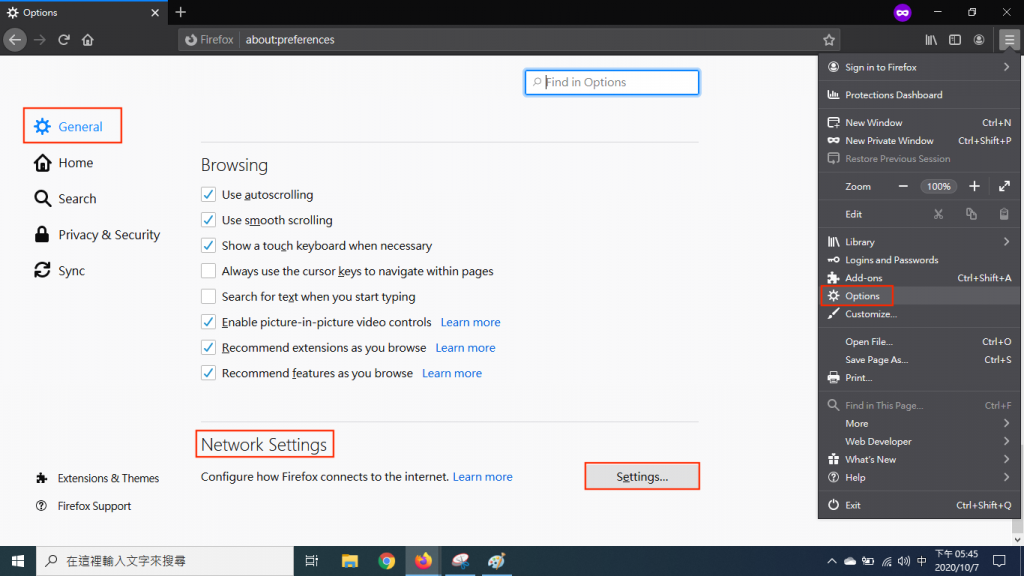1024x576 pixels.
Task: Open the Firefox account toolbar icon
Action: pyautogui.click(x=978, y=40)
